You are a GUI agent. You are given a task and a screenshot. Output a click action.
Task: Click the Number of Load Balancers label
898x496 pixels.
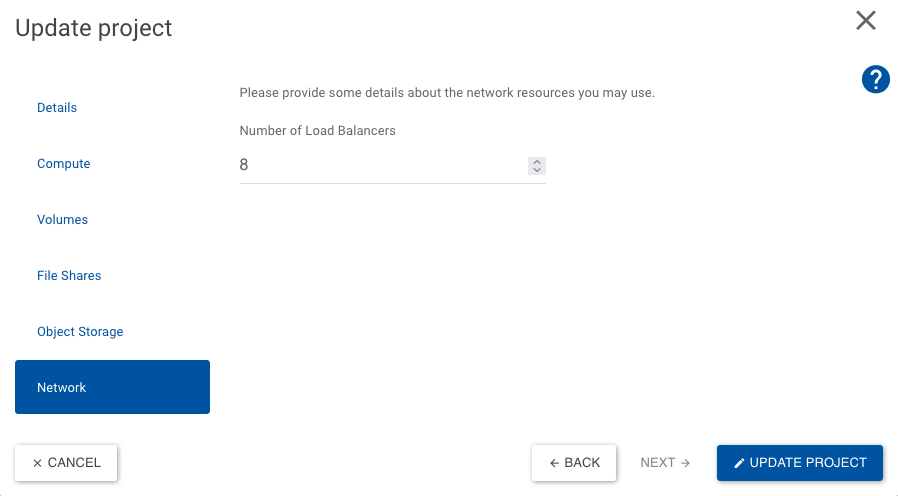(x=317, y=131)
